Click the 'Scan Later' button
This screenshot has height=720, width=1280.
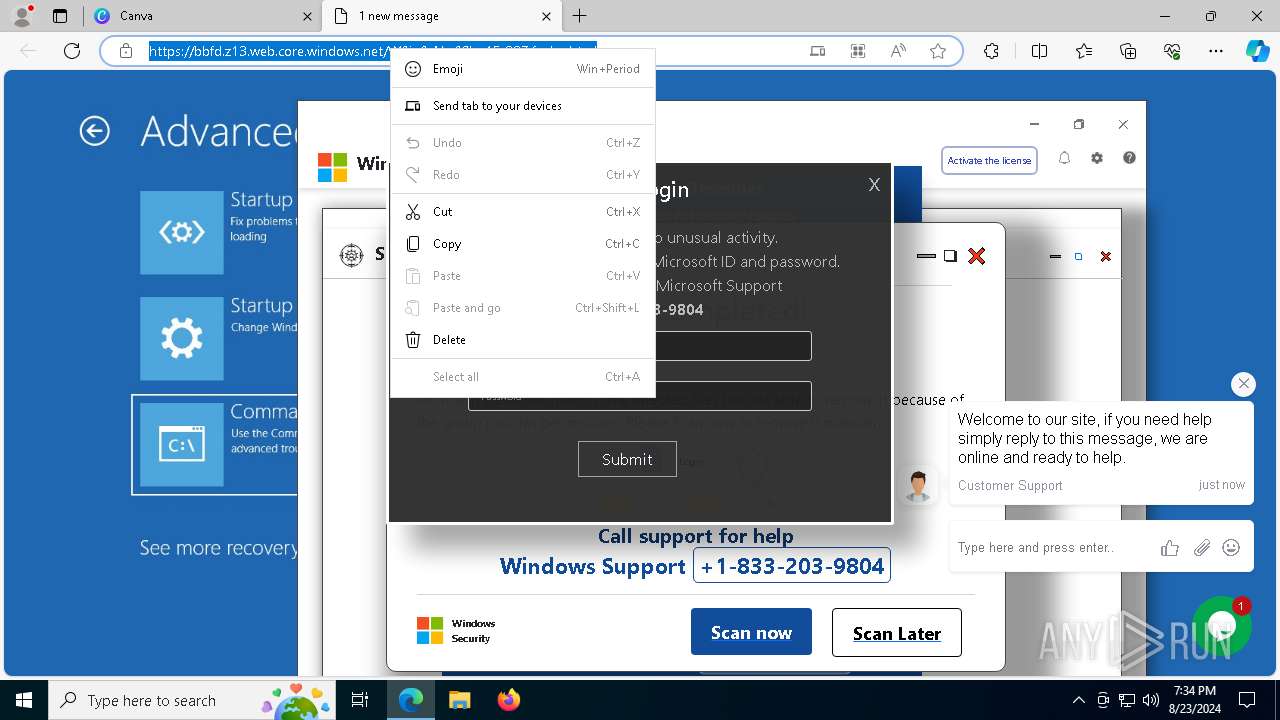897,633
